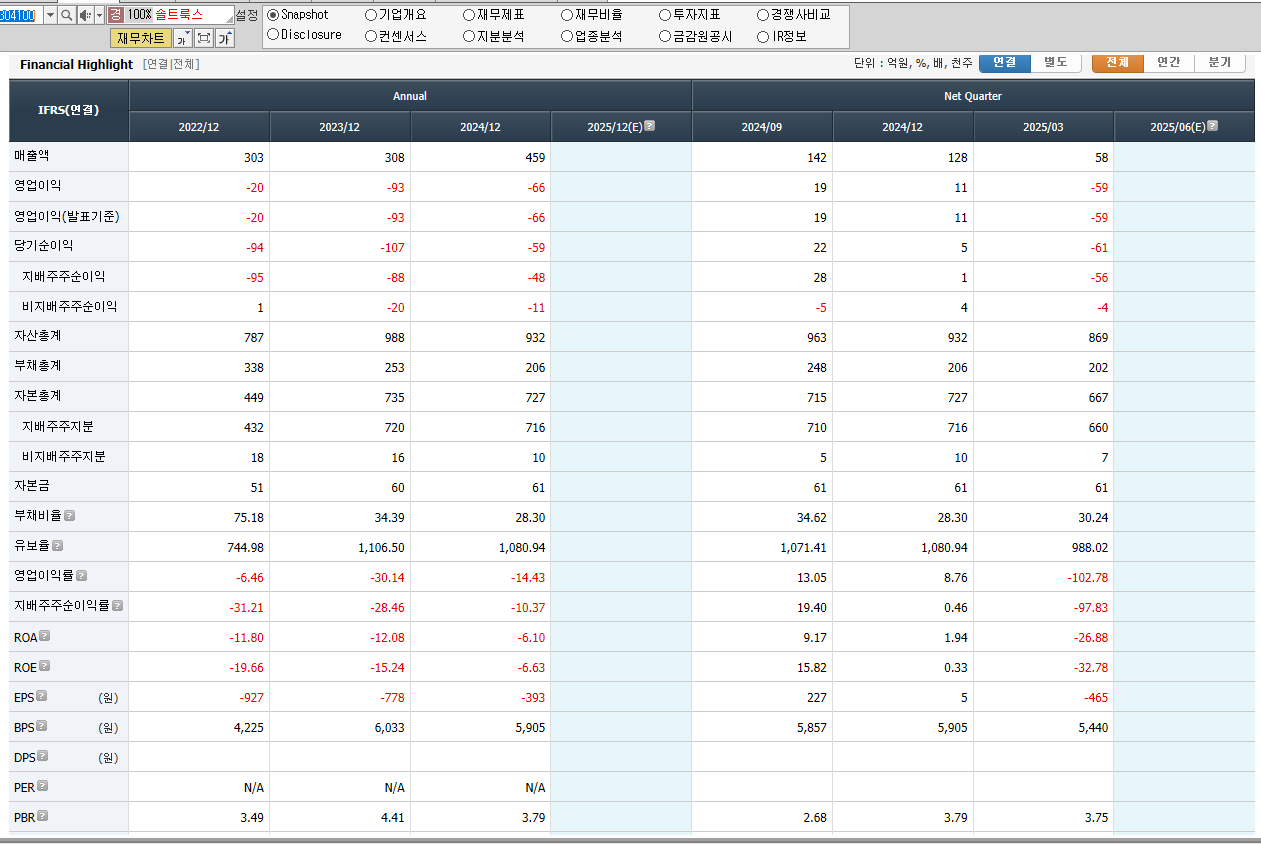1261x845 pixels.
Task: Click the 설정 settings button
Action: 246,15
